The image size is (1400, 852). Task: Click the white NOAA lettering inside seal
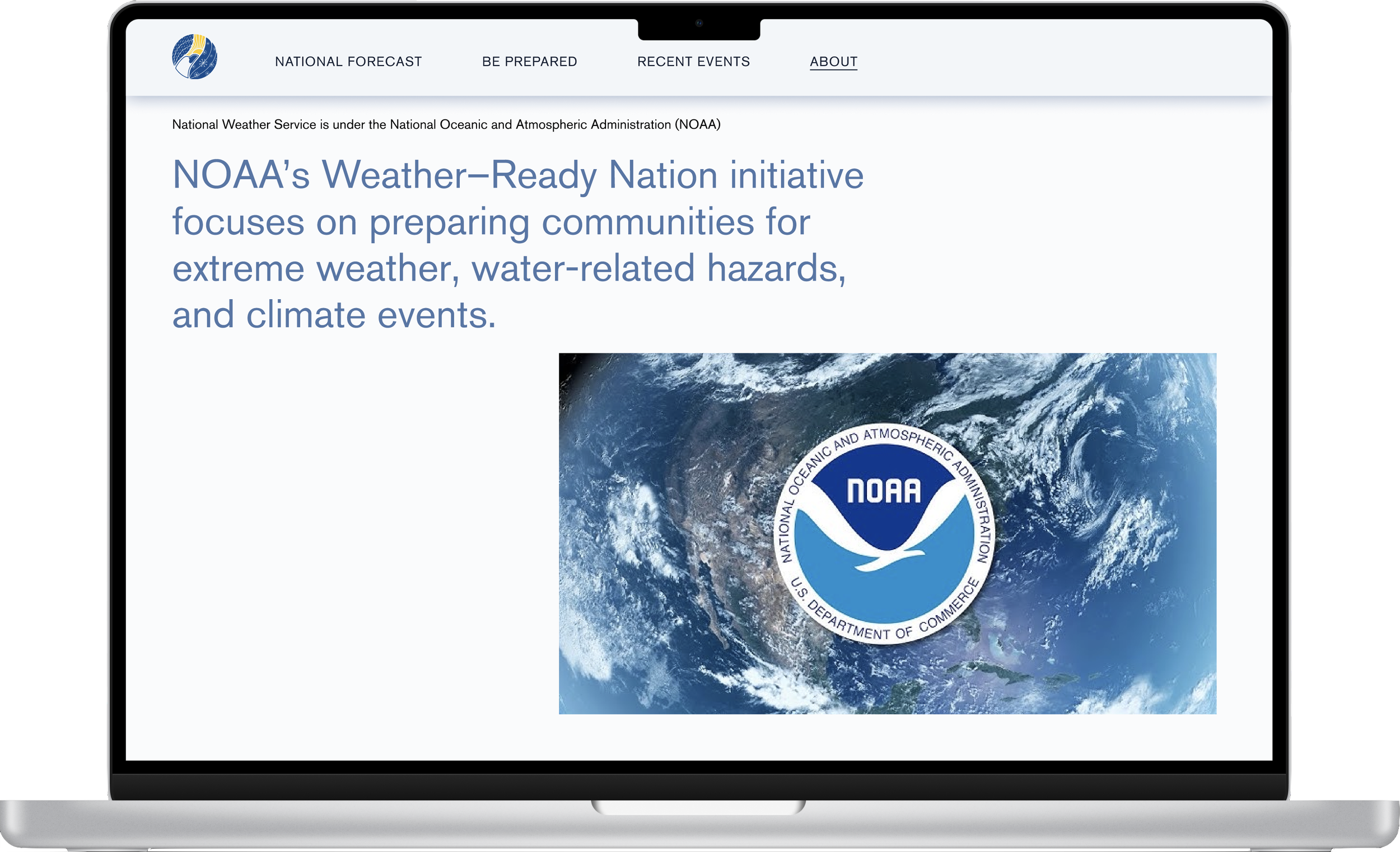tap(884, 491)
